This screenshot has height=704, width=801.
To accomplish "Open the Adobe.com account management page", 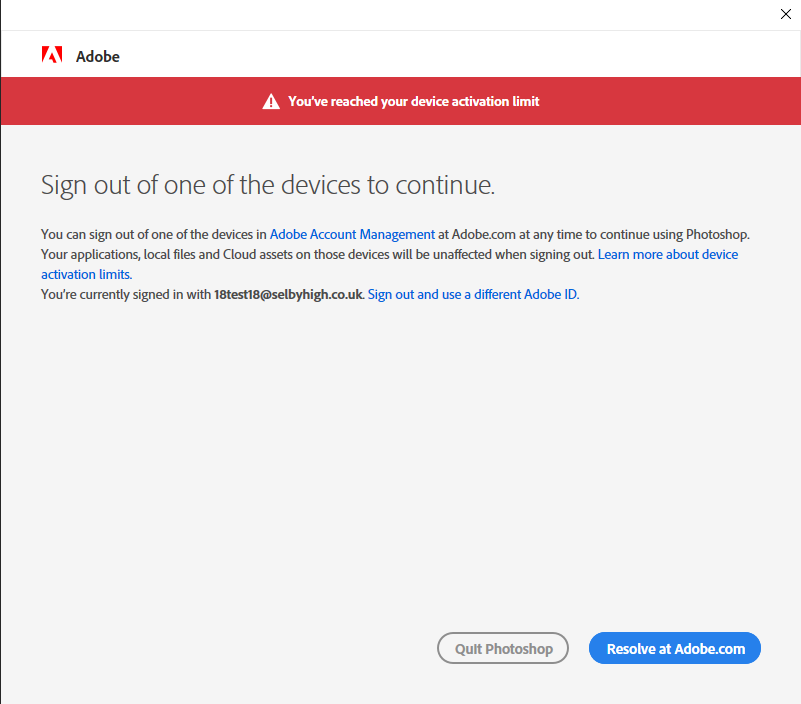I will point(352,234).
